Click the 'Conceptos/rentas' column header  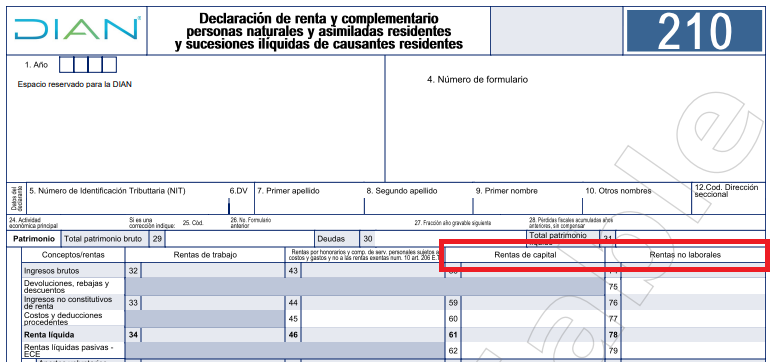[x=73, y=254]
